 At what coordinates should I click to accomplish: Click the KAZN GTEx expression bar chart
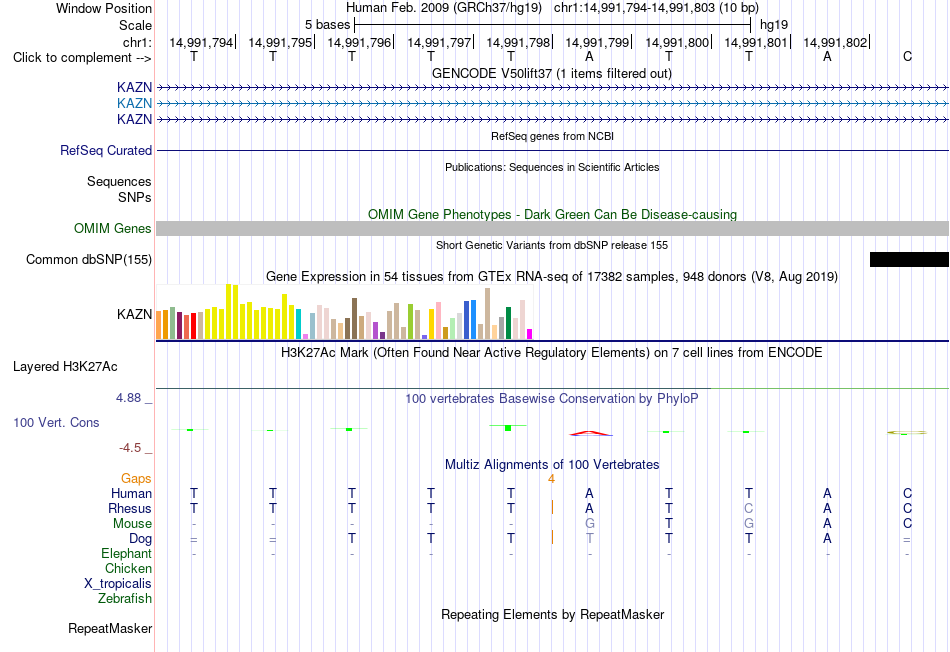click(x=344, y=311)
